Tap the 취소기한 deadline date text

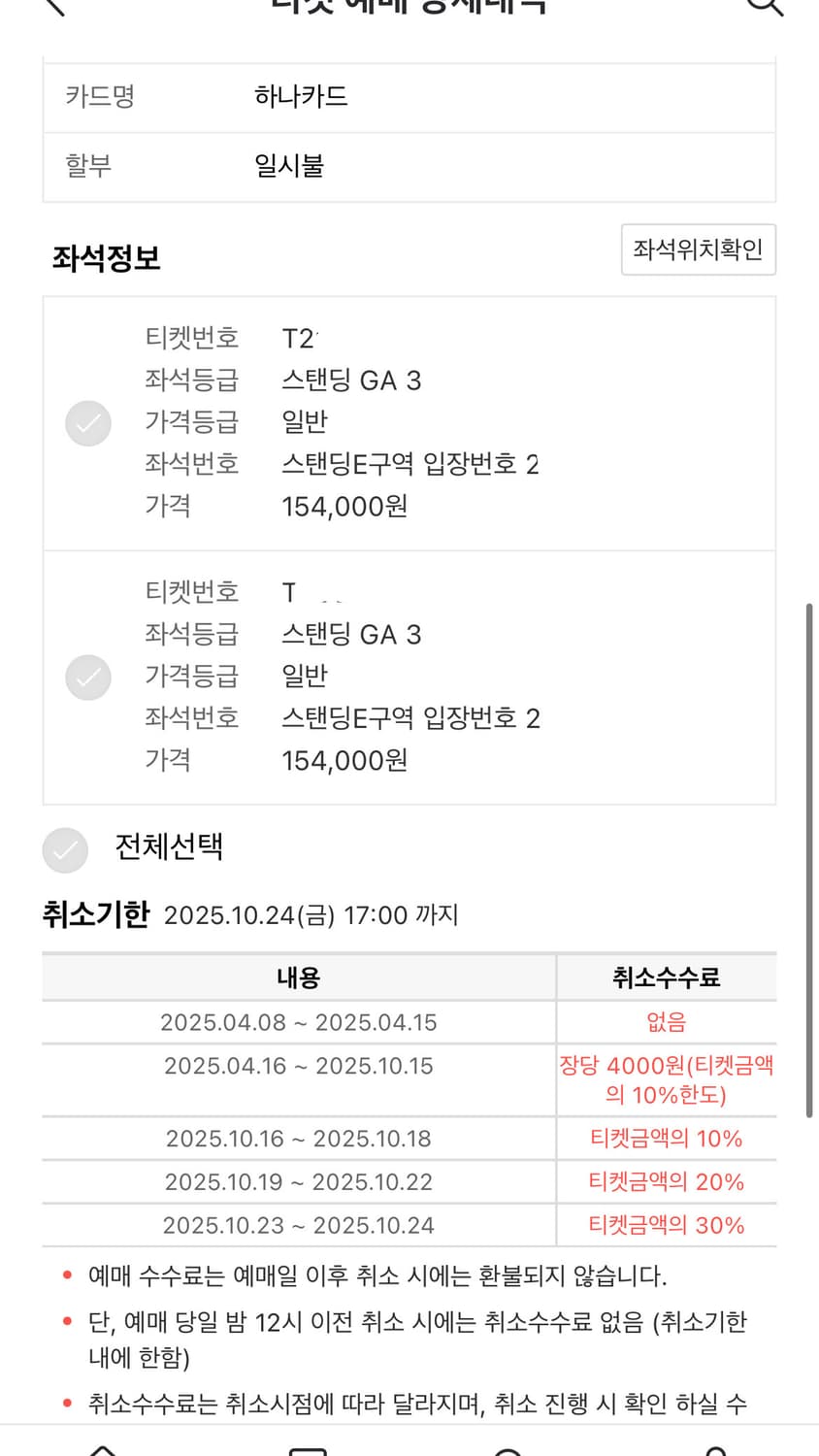pos(311,915)
